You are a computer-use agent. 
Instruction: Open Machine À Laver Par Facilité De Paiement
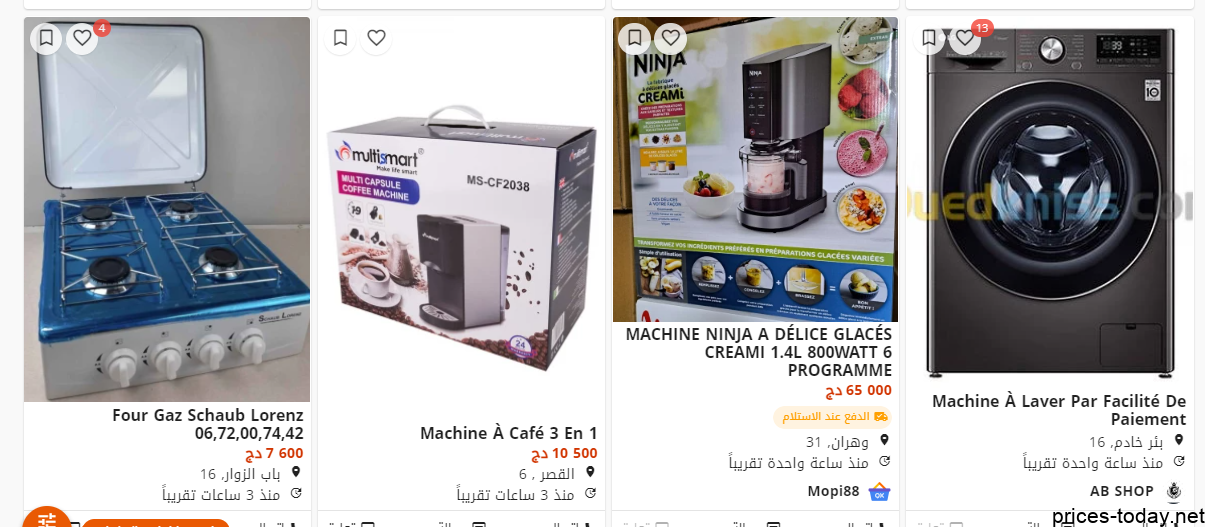pos(1059,410)
